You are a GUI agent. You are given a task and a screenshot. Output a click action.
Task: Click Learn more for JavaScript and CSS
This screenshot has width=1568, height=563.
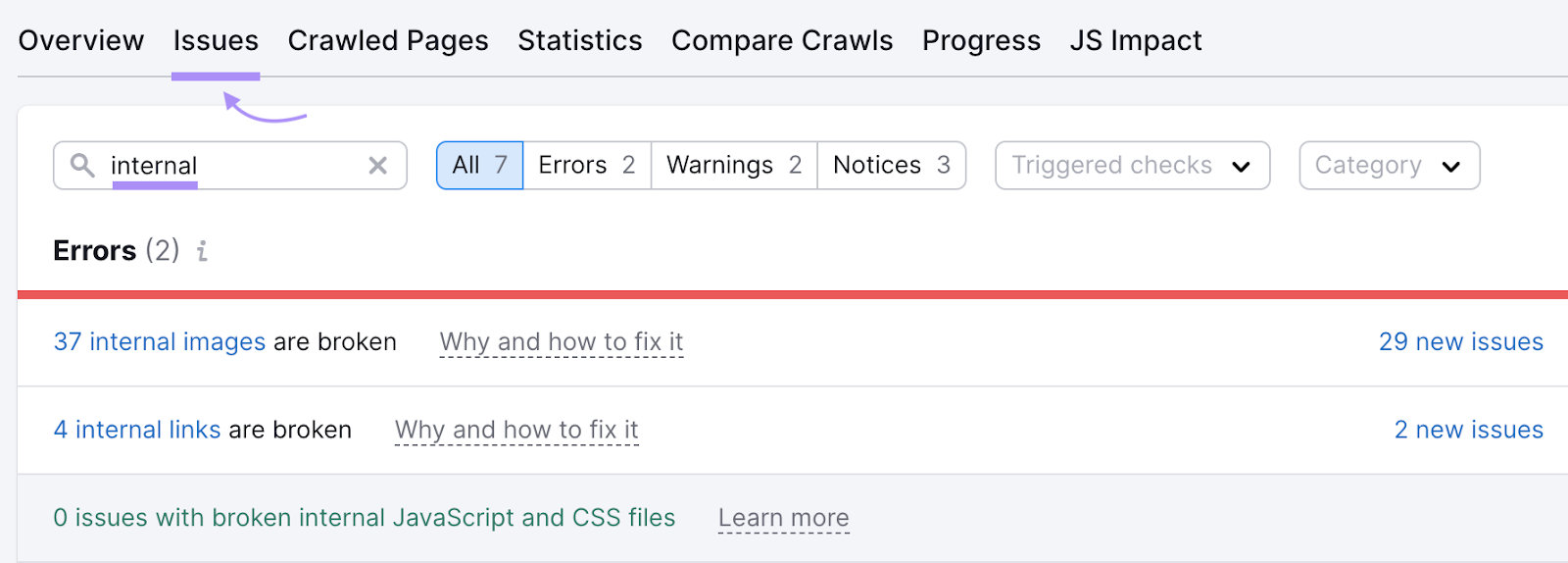(783, 518)
